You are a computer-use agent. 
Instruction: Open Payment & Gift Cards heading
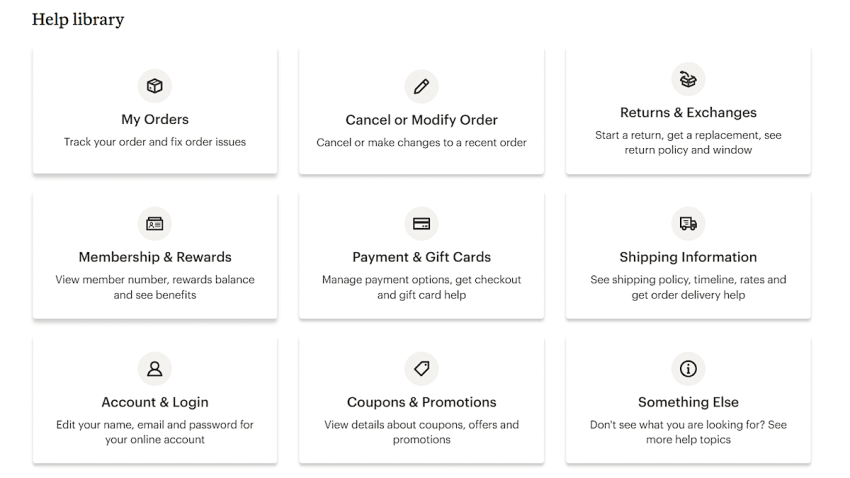[x=421, y=257]
